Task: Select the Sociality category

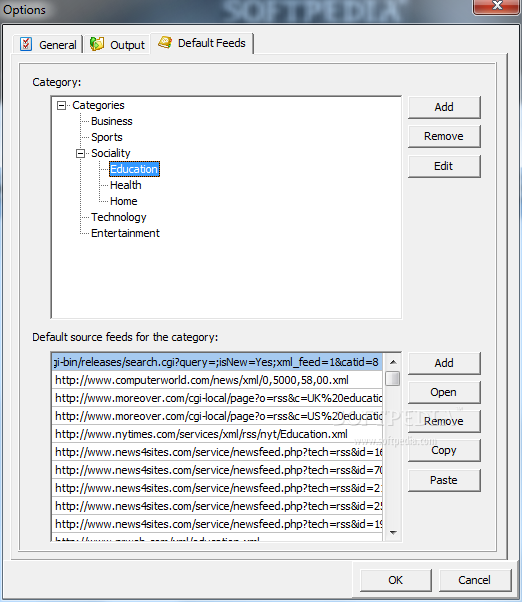Action: 111,153
